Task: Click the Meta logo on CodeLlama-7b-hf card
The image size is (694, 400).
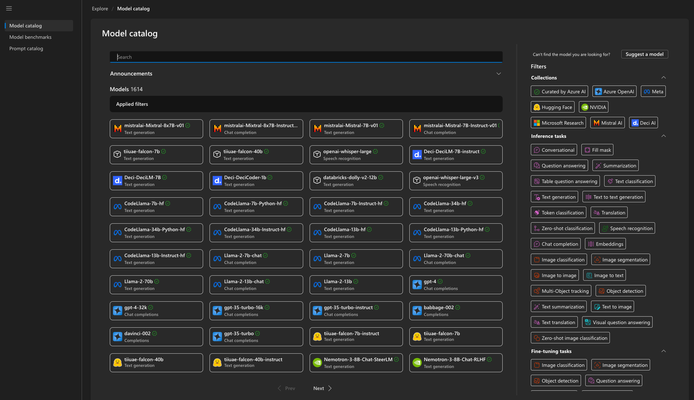Action: [117, 207]
